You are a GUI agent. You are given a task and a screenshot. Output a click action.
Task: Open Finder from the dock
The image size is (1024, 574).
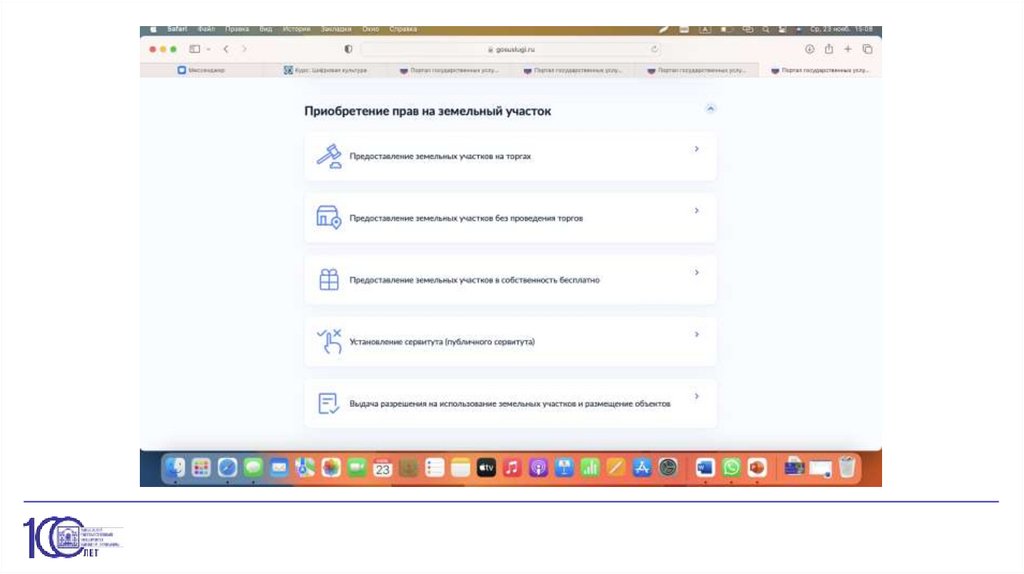pyautogui.click(x=175, y=468)
